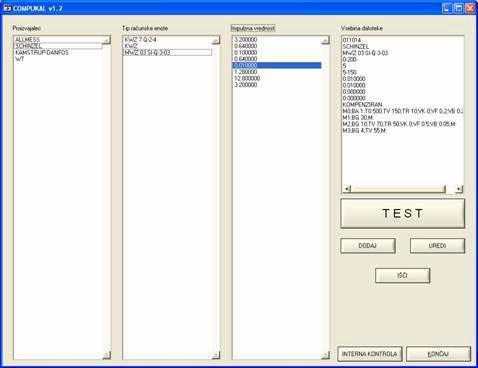Click the M2:BG 10;TV 70 line
The height and width of the screenshot is (368, 478).
399,124
